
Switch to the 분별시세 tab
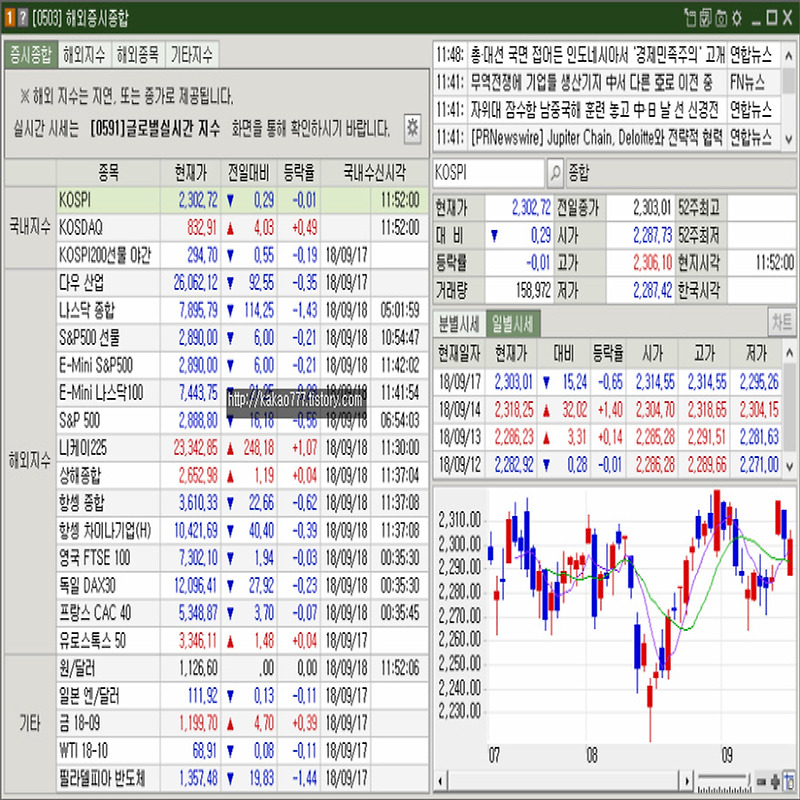click(459, 323)
